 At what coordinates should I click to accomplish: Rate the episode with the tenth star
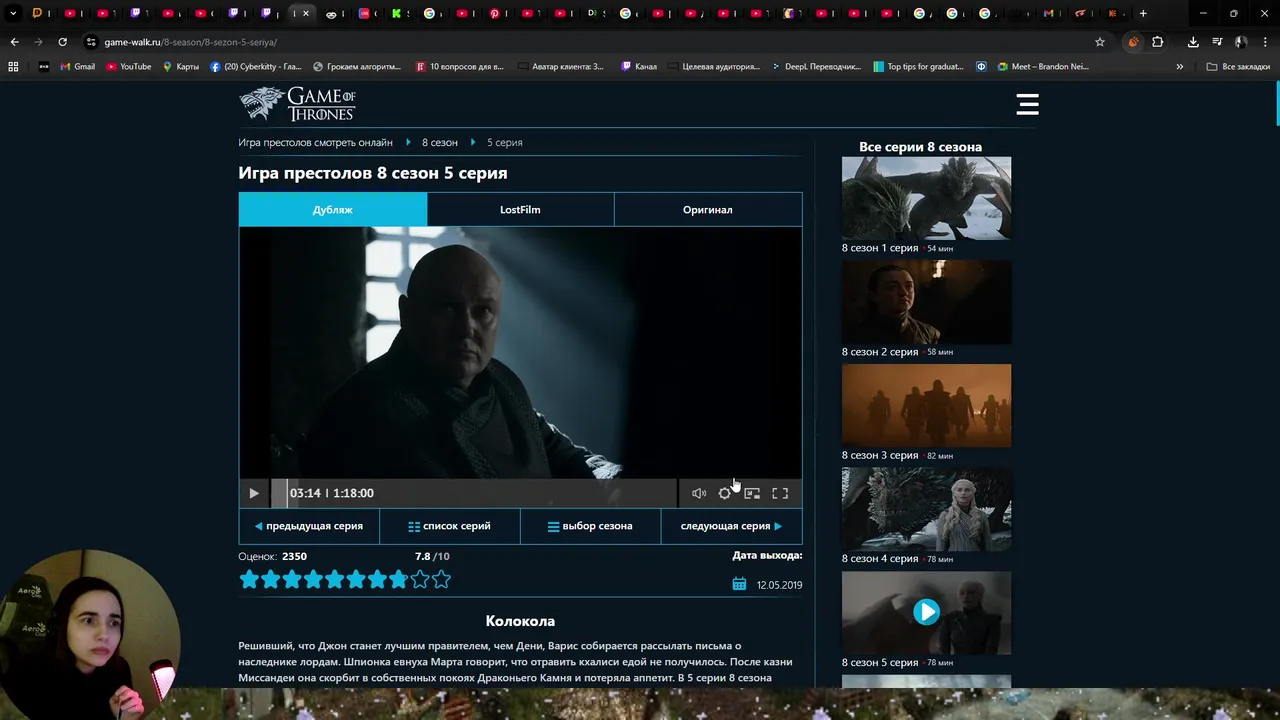441,579
